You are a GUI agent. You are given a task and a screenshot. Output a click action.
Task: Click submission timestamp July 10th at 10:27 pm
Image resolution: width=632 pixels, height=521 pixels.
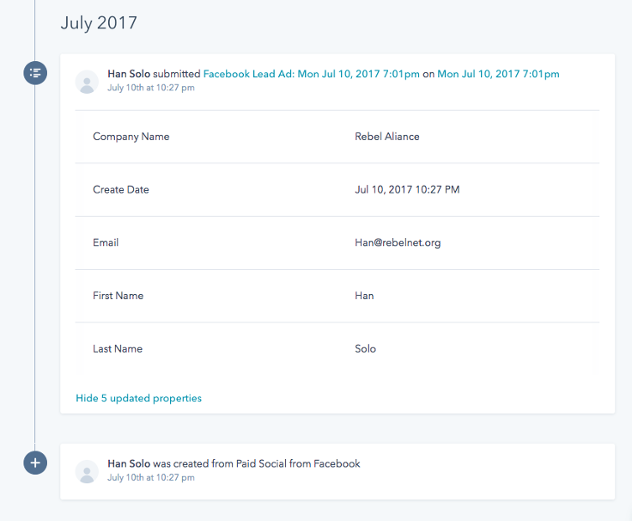[x=151, y=88]
